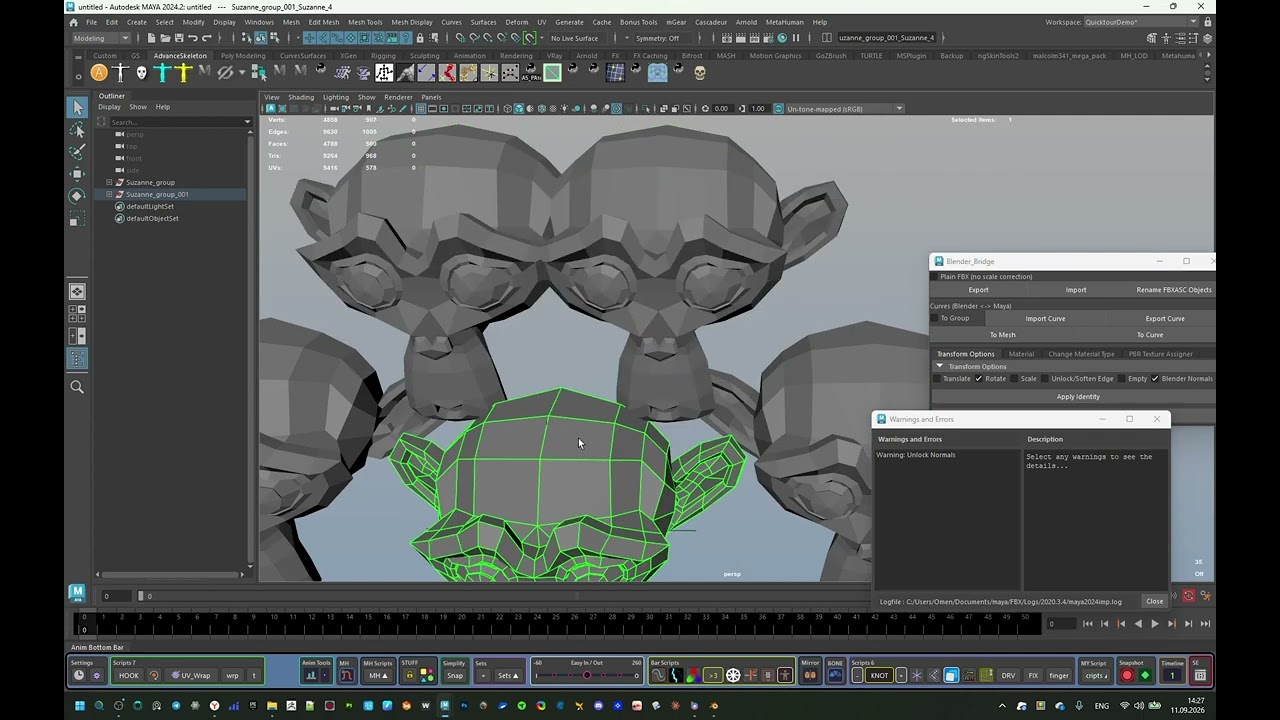Click the Save Scene floppy icon
The height and width of the screenshot is (720, 1280).
click(x=177, y=38)
